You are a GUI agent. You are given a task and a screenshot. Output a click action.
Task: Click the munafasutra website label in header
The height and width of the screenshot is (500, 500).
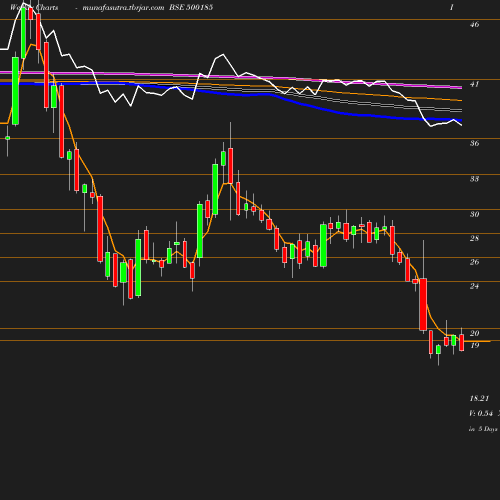[x=123, y=7]
